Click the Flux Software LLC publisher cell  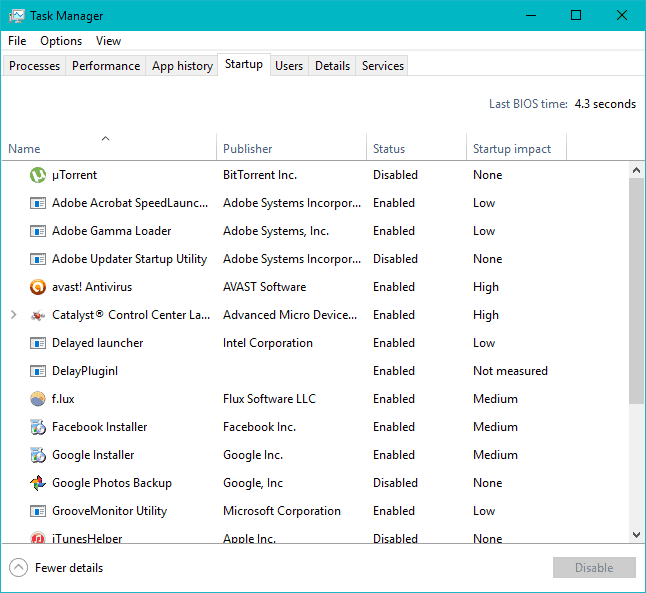(x=269, y=399)
